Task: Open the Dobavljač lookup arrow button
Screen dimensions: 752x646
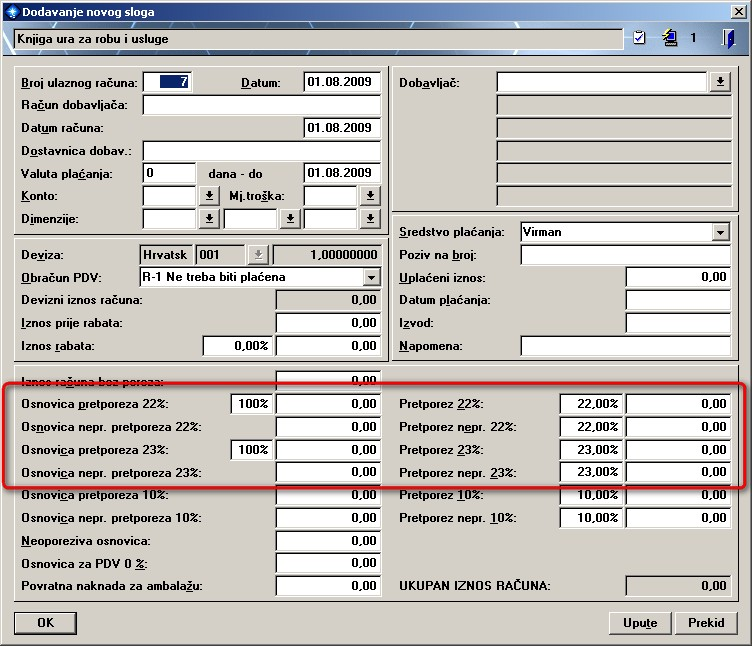Action: (720, 82)
